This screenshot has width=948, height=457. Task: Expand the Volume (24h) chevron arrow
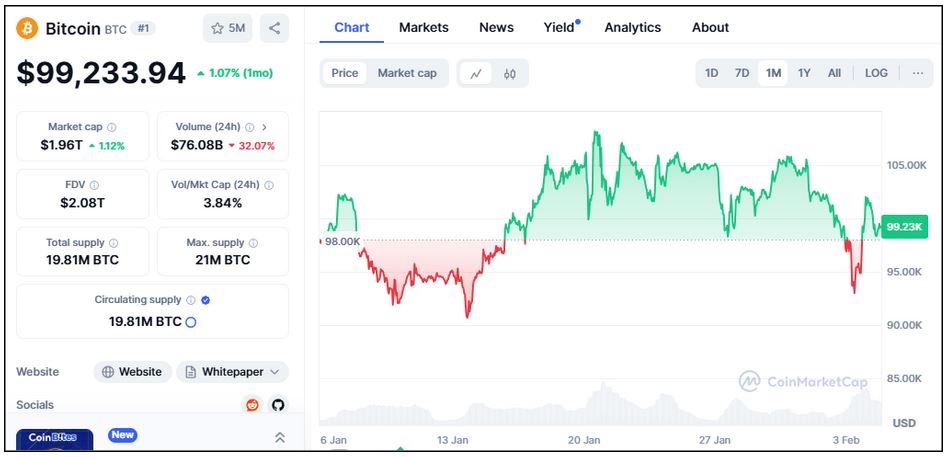264,127
